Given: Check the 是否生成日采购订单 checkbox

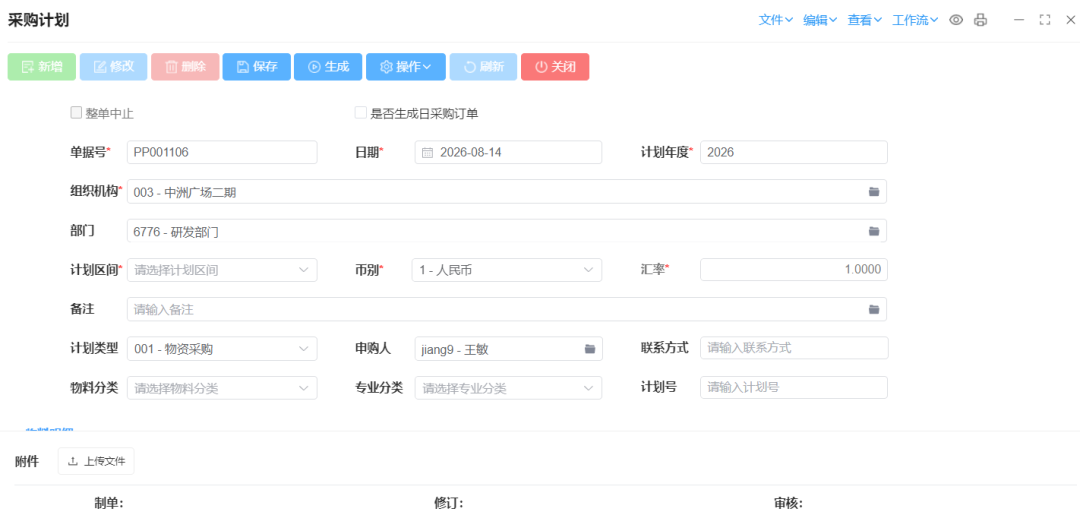Looking at the screenshot, I should coord(361,113).
